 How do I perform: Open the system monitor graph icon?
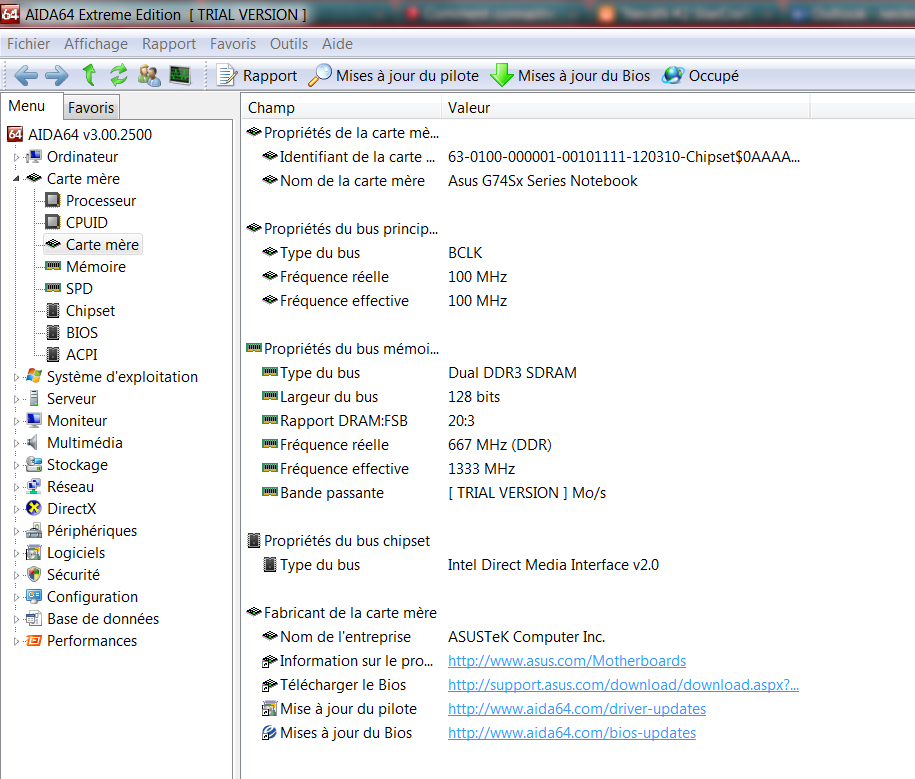180,75
